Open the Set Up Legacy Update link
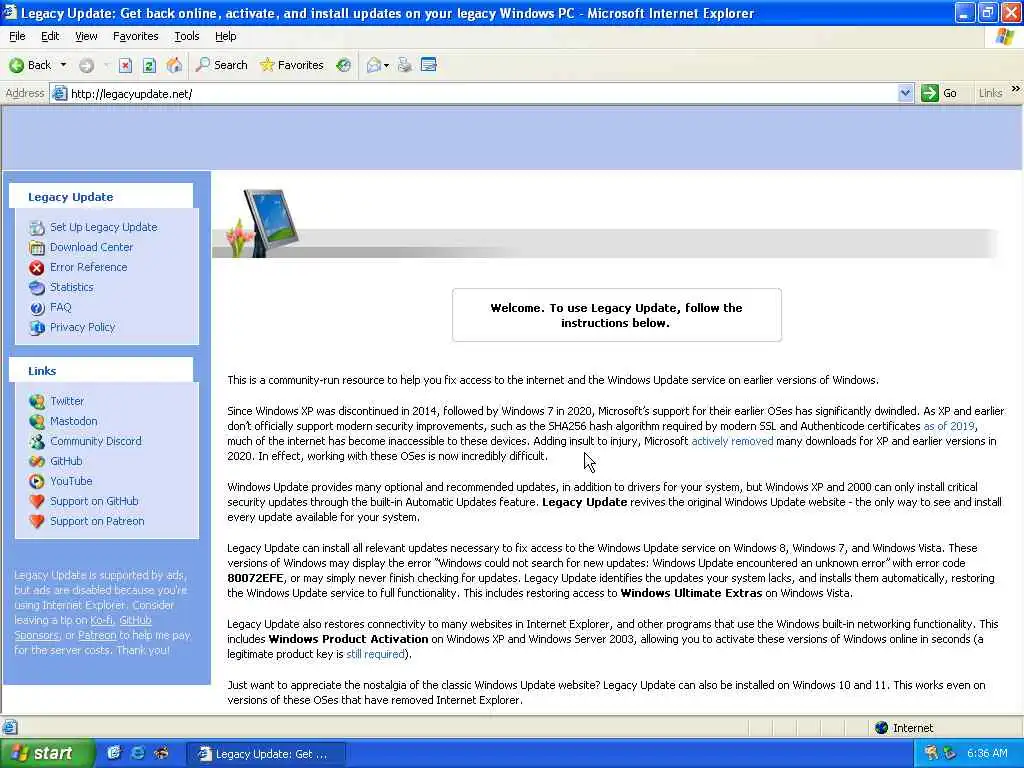The height and width of the screenshot is (768, 1024). (104, 227)
